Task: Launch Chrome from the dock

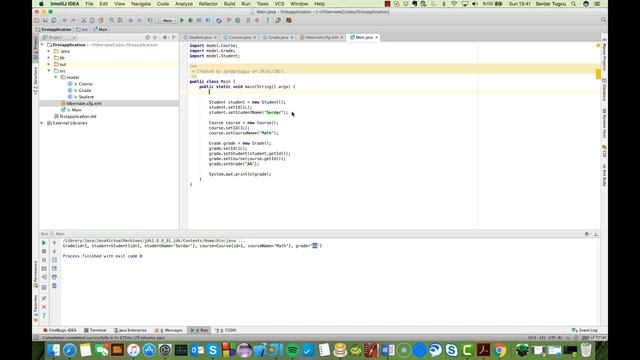Action: [500, 350]
